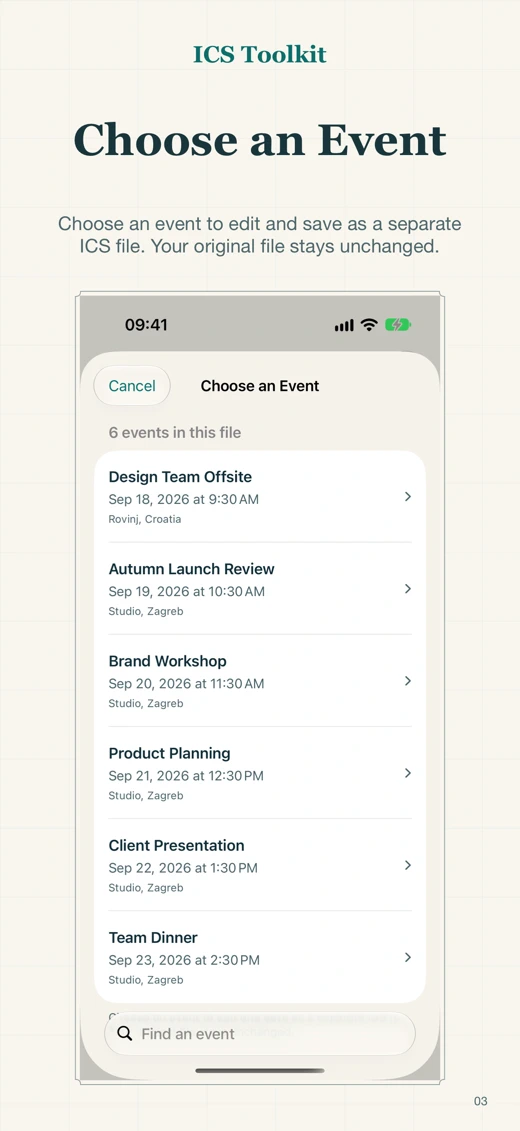Select the Team Dinner title
This screenshot has height=1131, width=520.
click(x=153, y=938)
